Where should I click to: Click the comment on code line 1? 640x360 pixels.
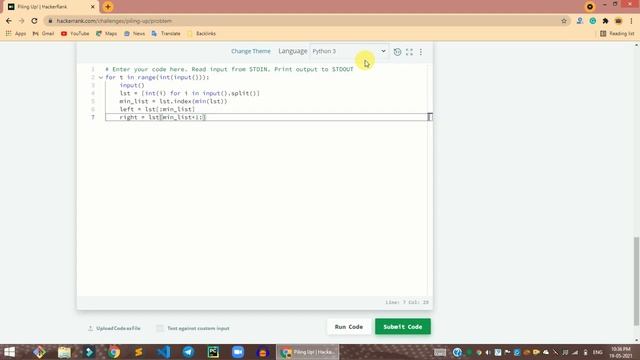(x=229, y=69)
